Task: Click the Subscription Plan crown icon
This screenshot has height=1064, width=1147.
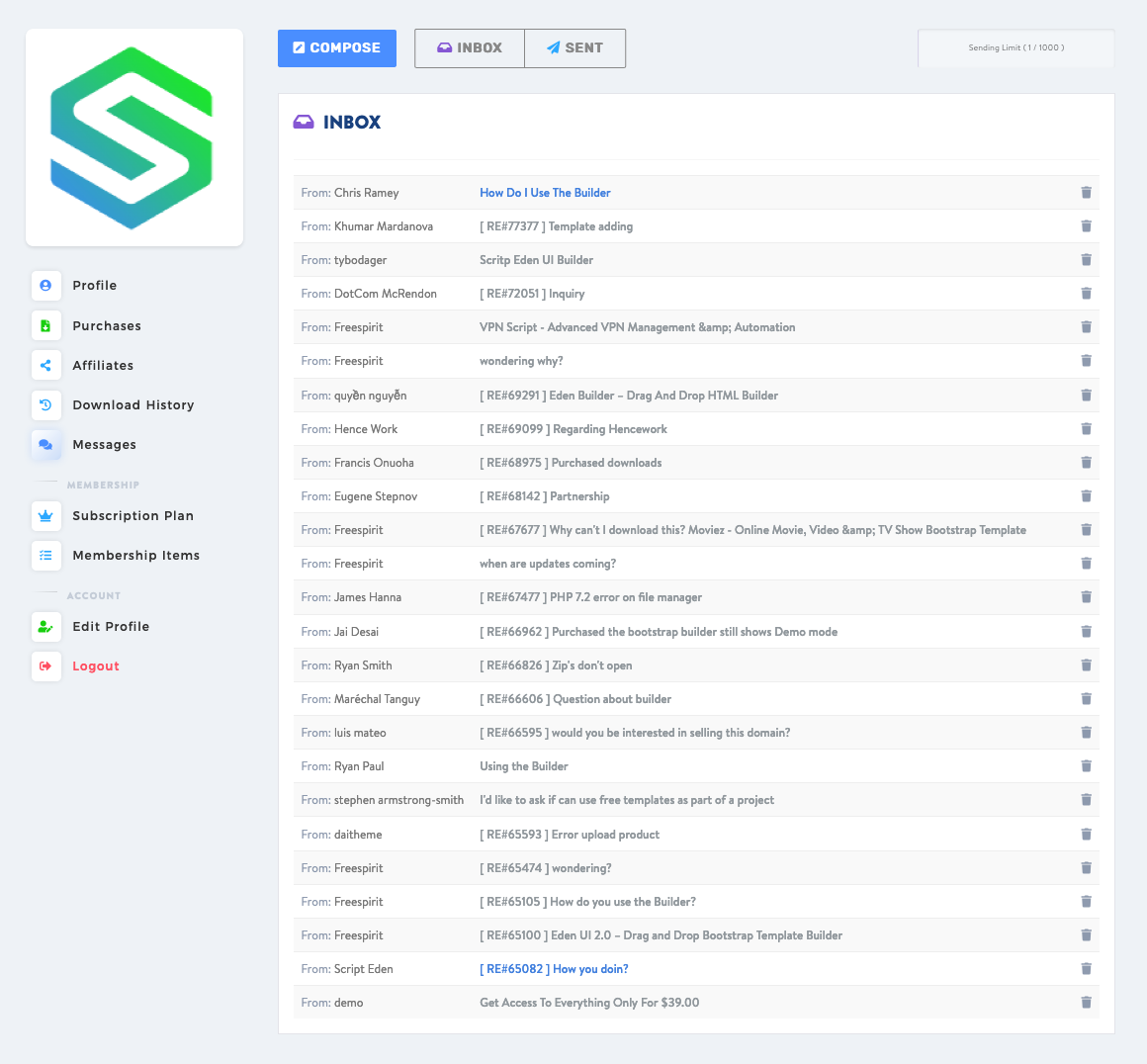Action: coord(45,515)
